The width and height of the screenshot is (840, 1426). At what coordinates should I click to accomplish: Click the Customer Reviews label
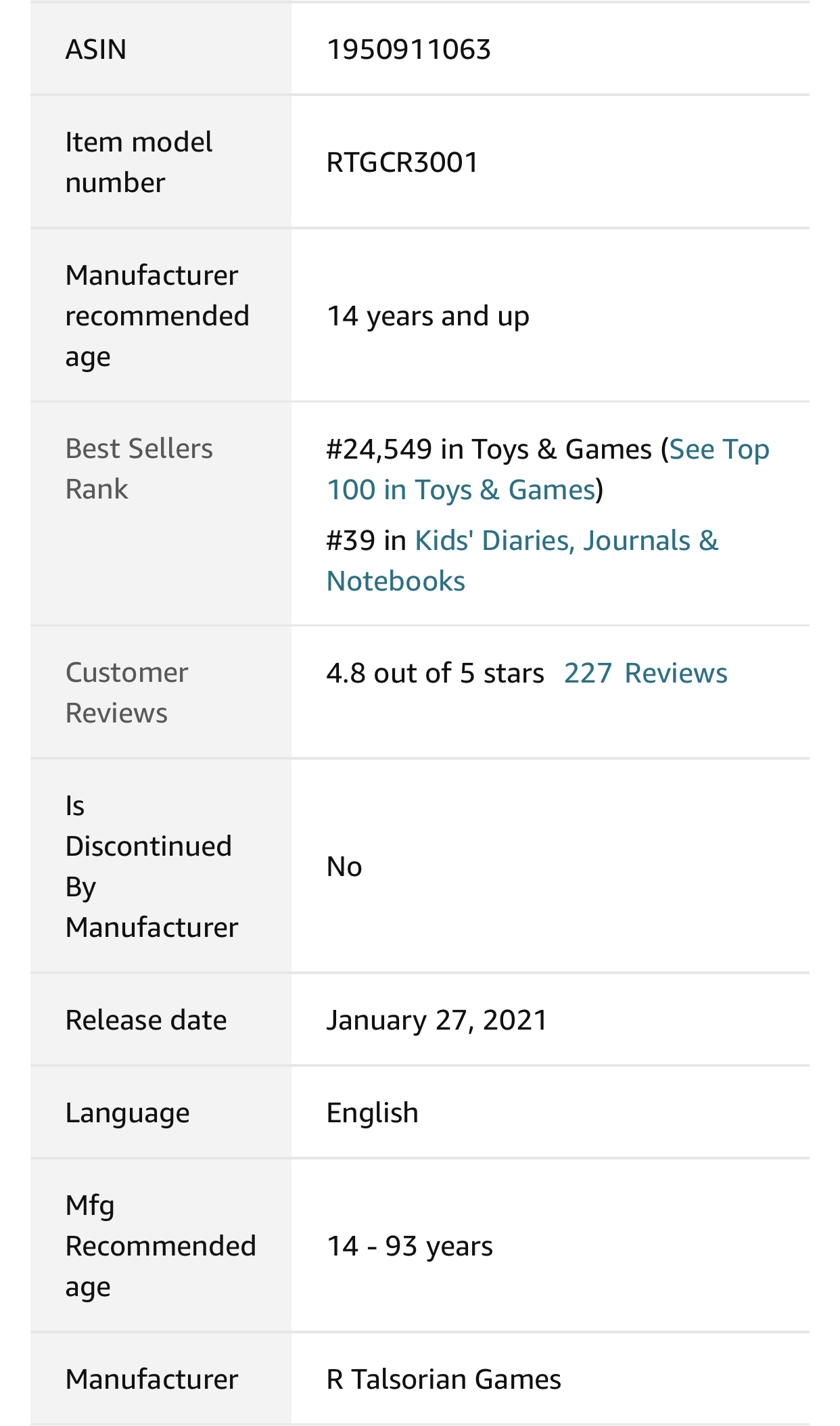126,693
